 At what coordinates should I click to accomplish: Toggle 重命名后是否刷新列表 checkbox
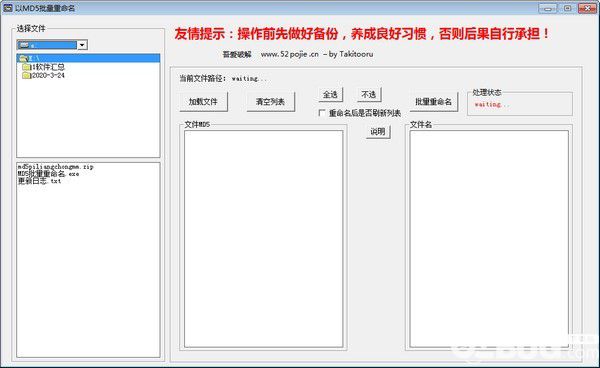[x=322, y=113]
